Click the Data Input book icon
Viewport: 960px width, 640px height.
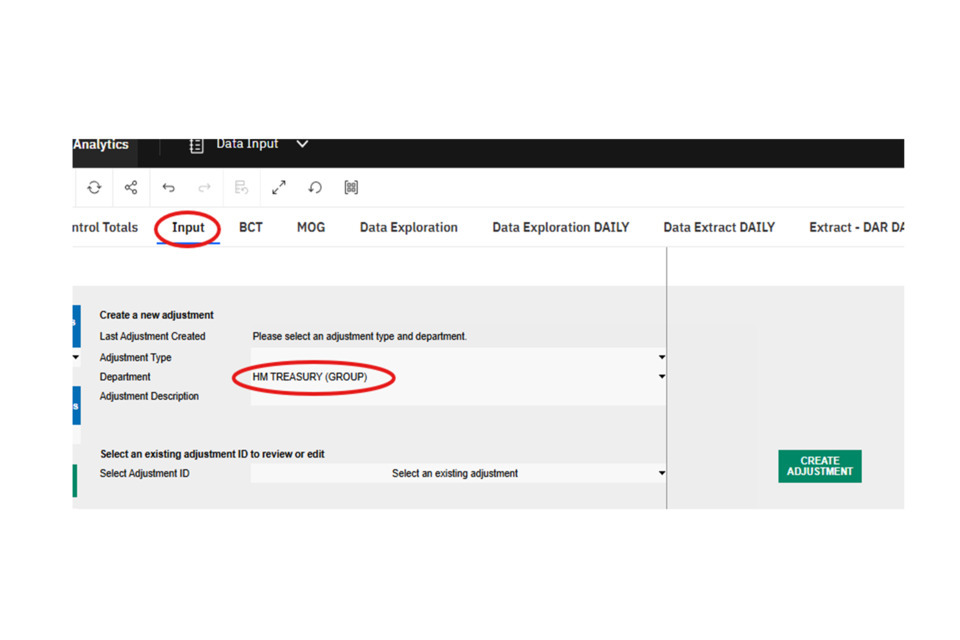pyautogui.click(x=197, y=145)
